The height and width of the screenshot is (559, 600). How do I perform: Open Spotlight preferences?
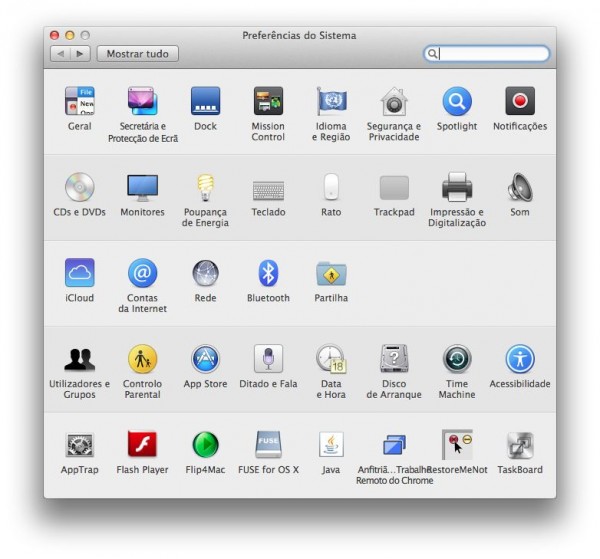click(457, 101)
